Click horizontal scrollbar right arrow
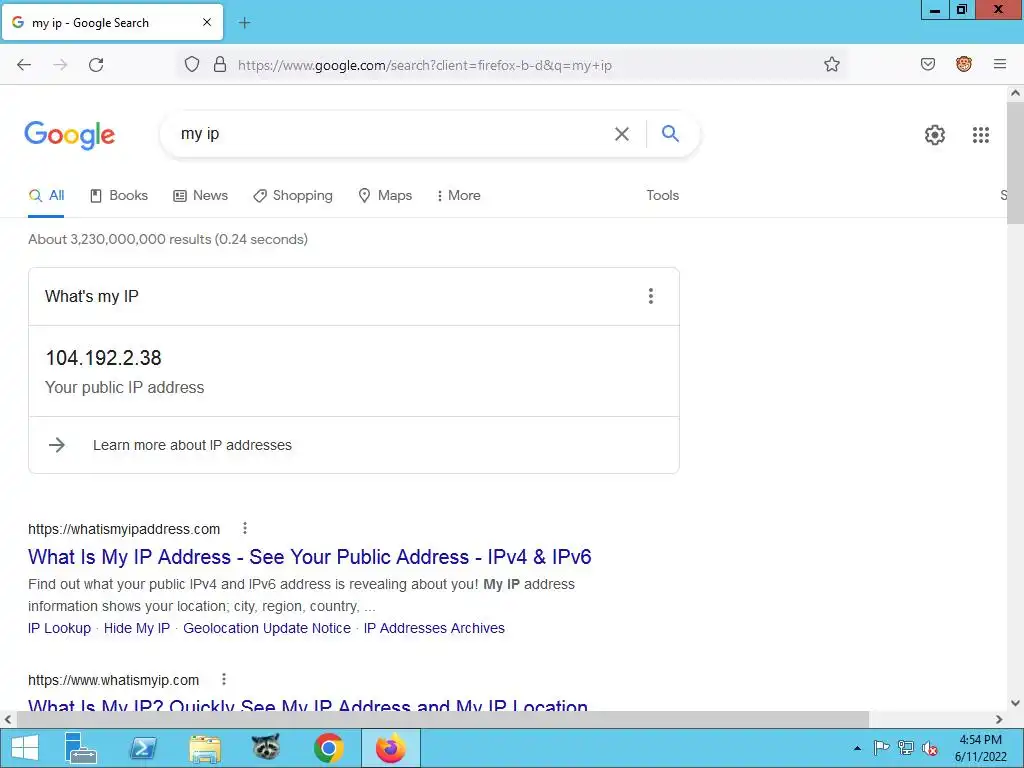 click(999, 719)
